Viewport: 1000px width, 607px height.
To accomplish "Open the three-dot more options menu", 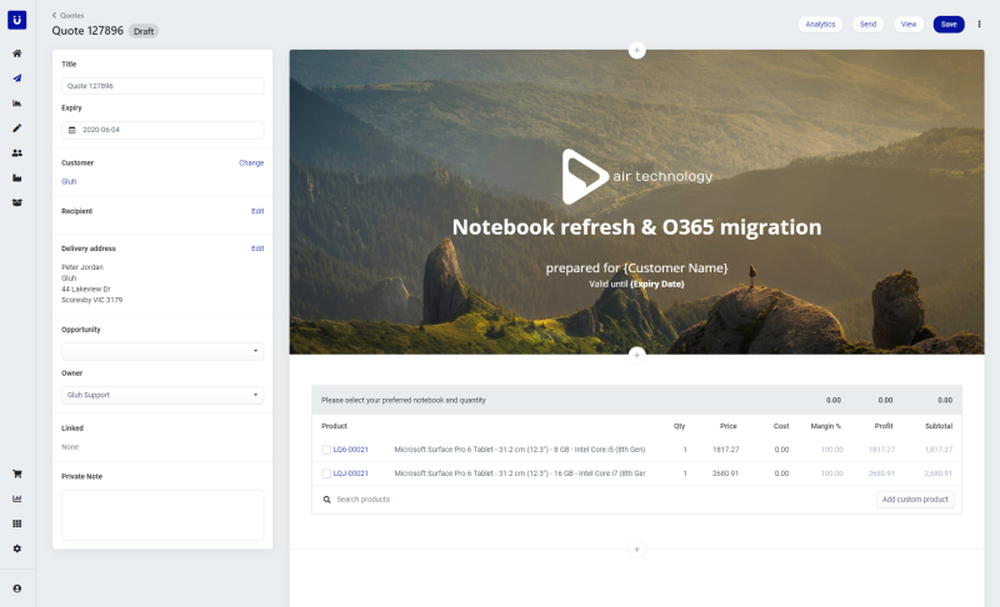I will (x=979, y=24).
